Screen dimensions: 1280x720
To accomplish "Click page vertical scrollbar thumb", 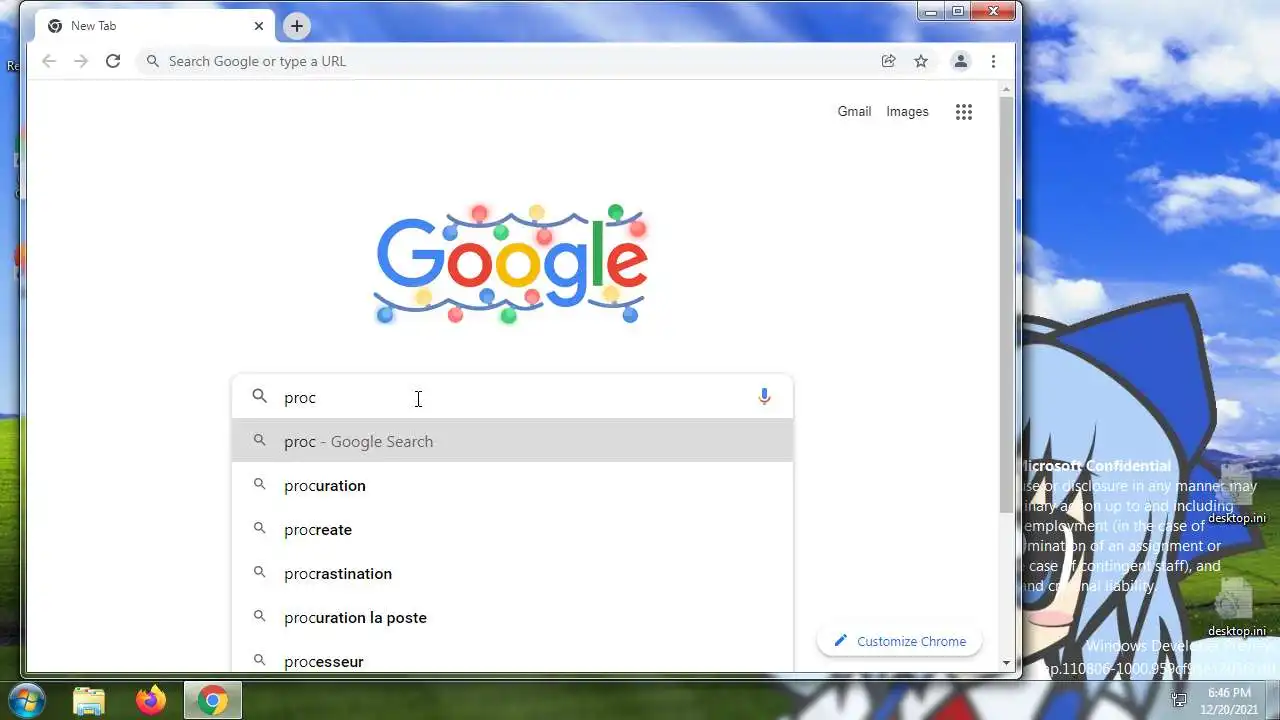I will (x=1007, y=305).
